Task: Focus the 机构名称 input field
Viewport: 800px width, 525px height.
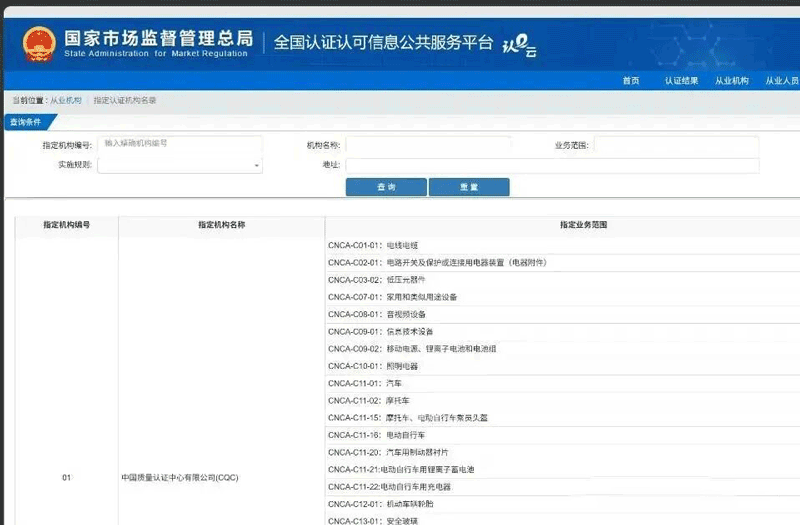Action: [429, 145]
